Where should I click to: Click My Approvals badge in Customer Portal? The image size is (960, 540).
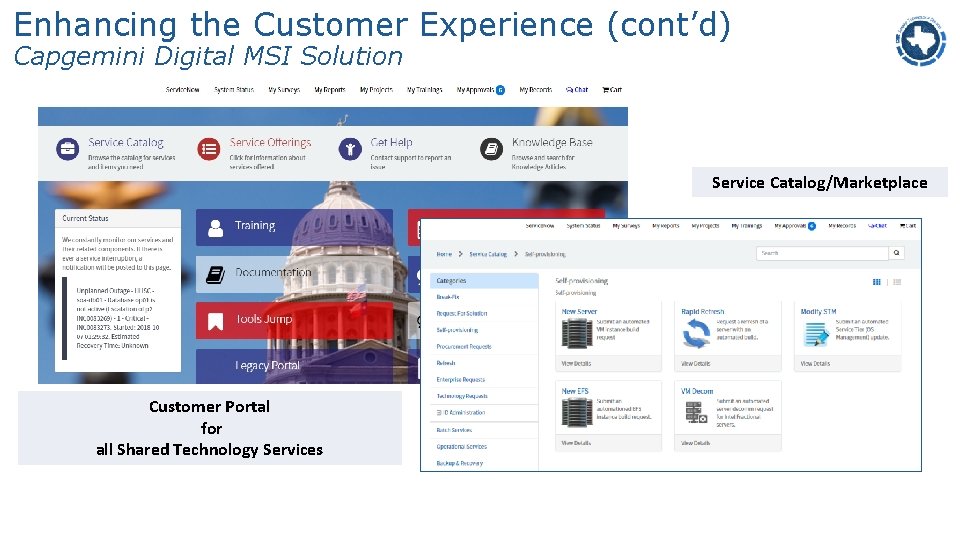500,90
